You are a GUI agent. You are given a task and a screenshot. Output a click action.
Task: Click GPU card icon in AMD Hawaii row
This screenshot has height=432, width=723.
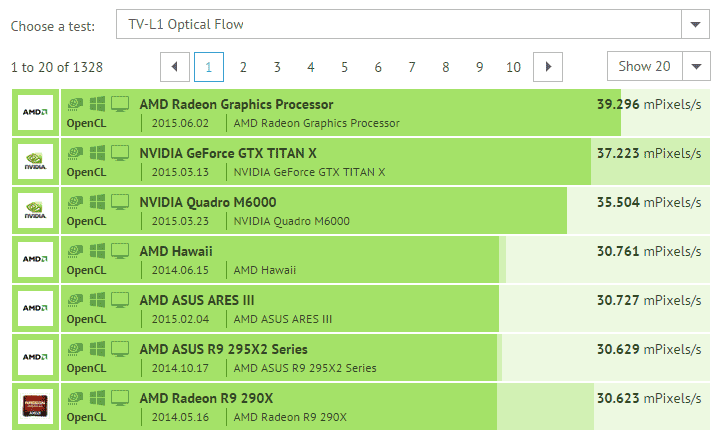coord(75,251)
